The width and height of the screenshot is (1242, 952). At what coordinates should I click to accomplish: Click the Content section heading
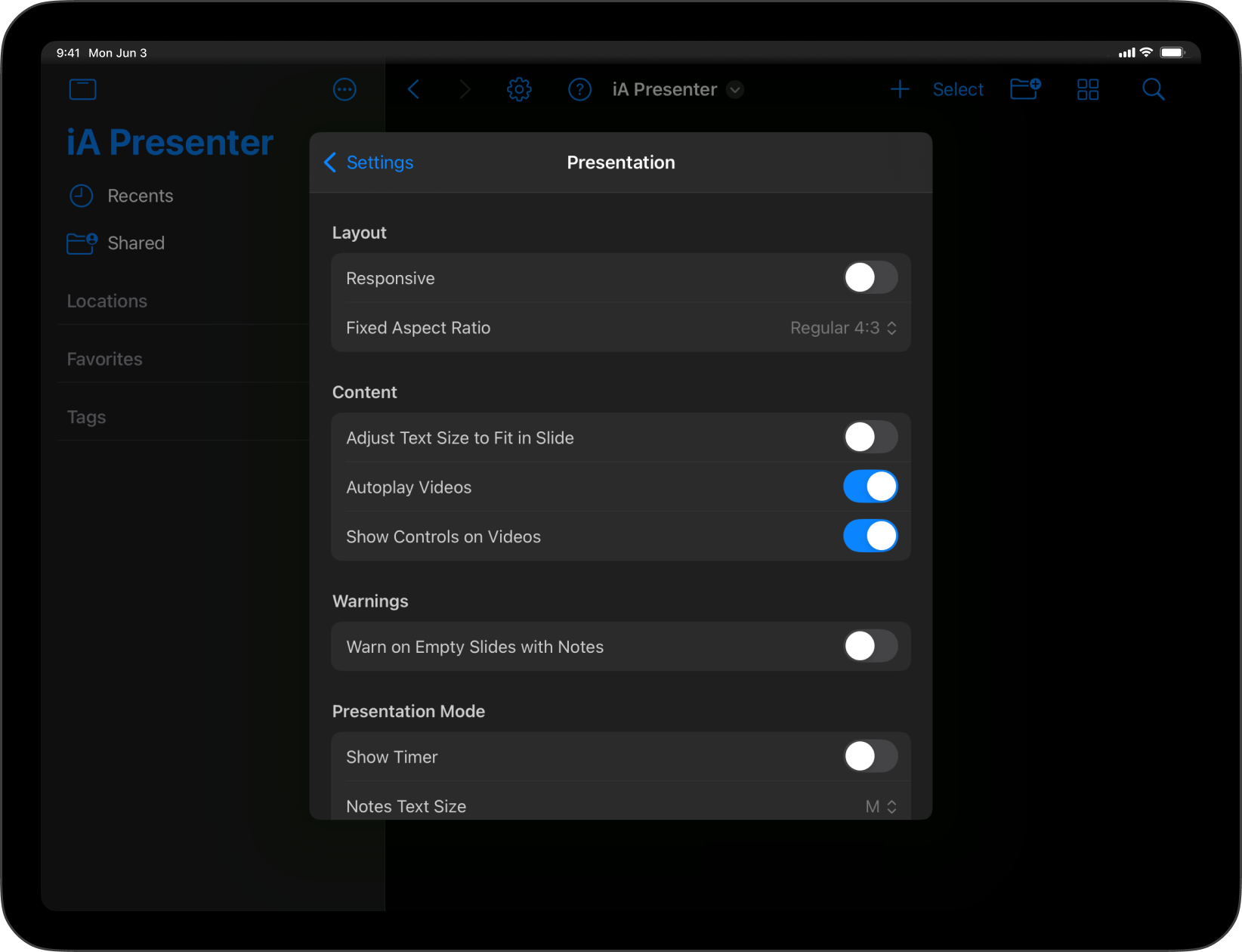click(x=365, y=392)
